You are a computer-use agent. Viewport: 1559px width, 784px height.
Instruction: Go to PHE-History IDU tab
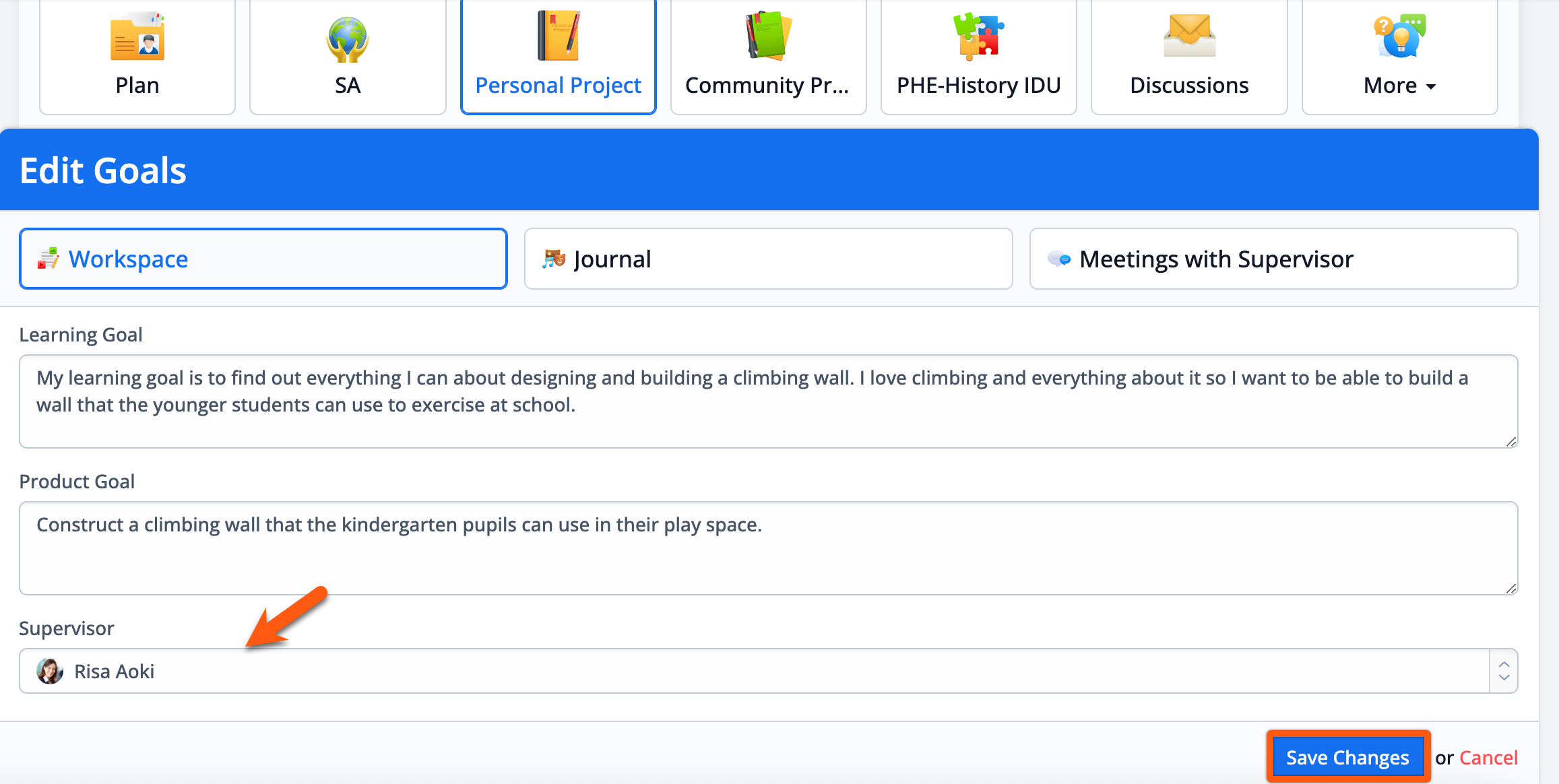pyautogui.click(x=979, y=57)
